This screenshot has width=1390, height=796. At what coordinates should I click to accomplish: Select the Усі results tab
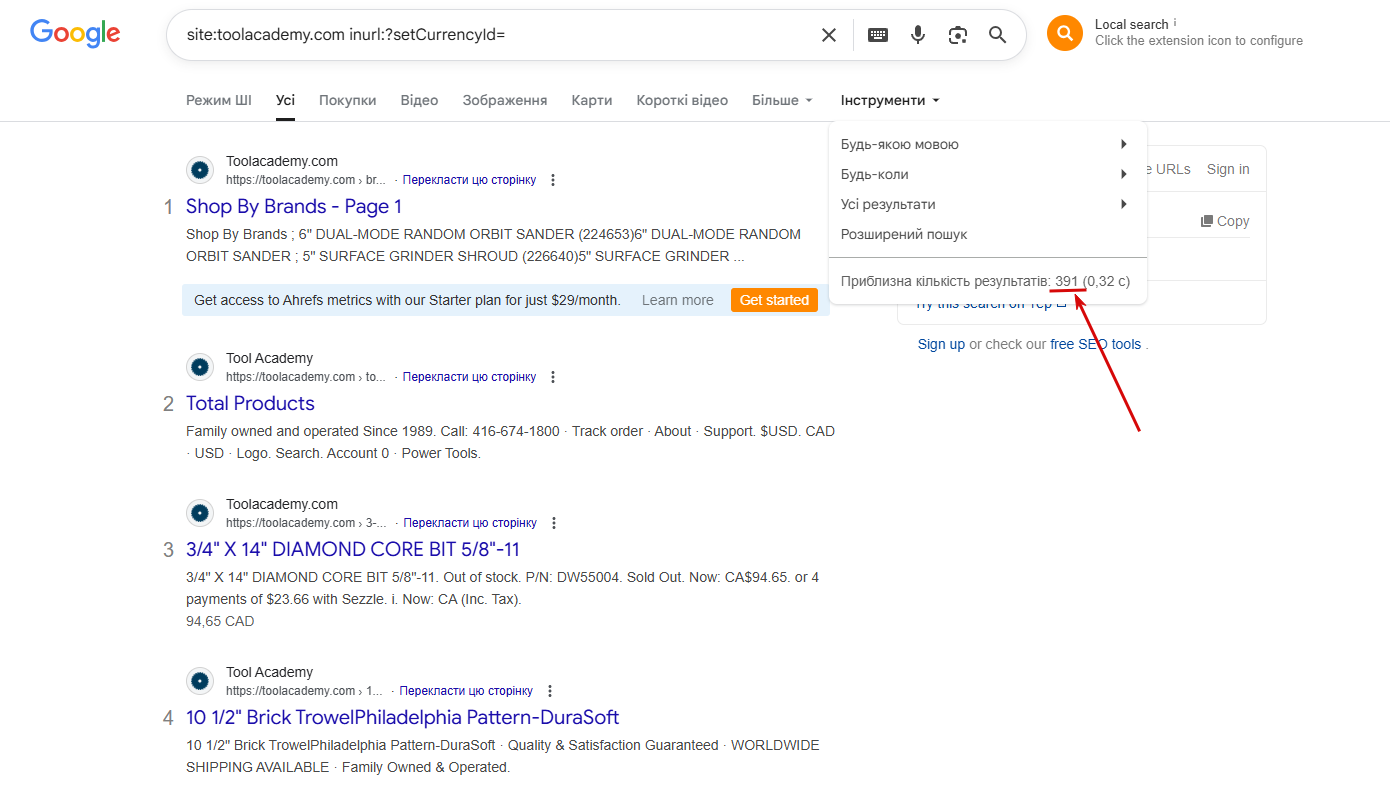click(286, 100)
